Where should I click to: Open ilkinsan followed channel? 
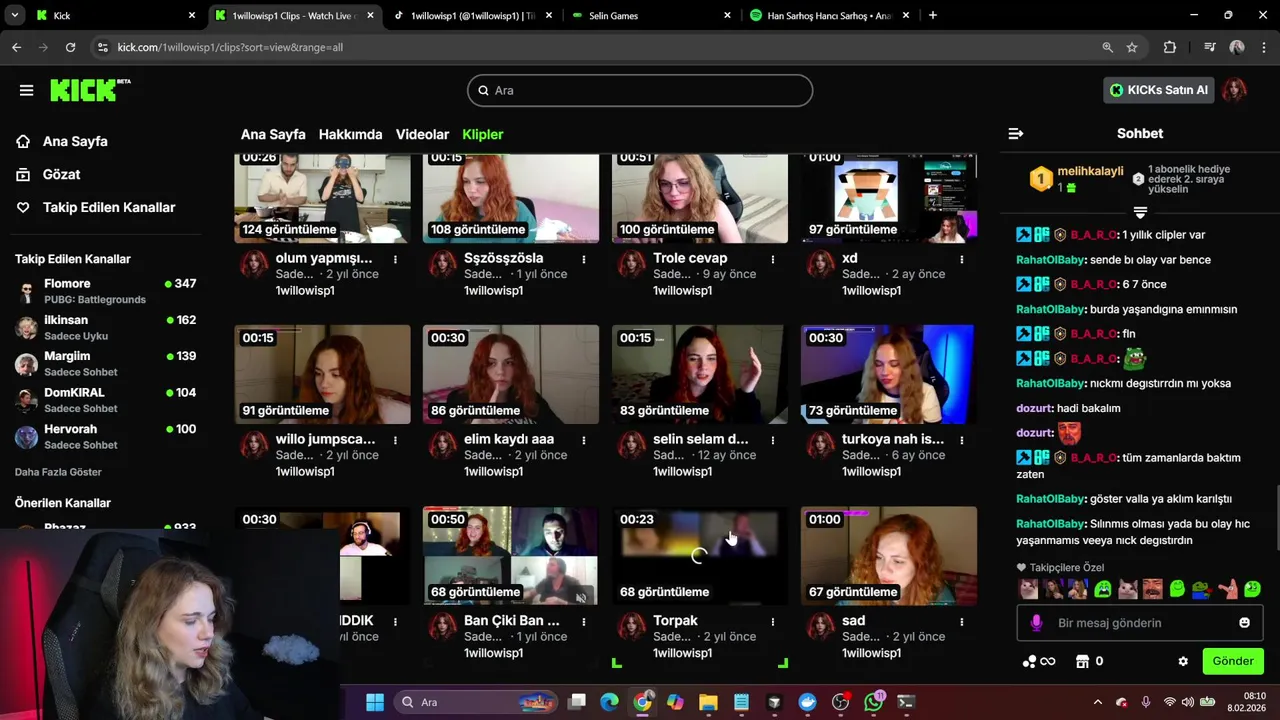(105, 328)
